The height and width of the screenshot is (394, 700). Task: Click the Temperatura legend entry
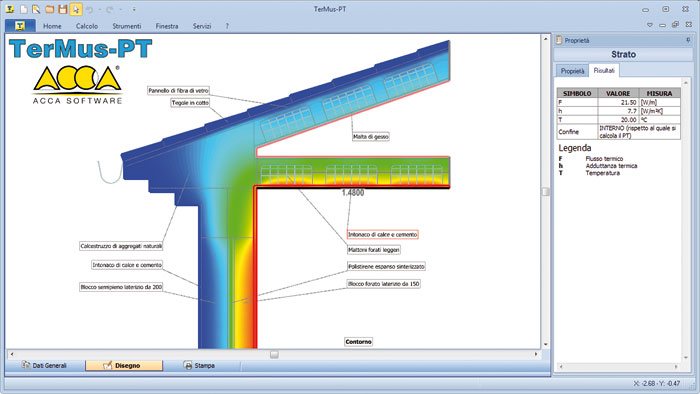click(x=602, y=173)
